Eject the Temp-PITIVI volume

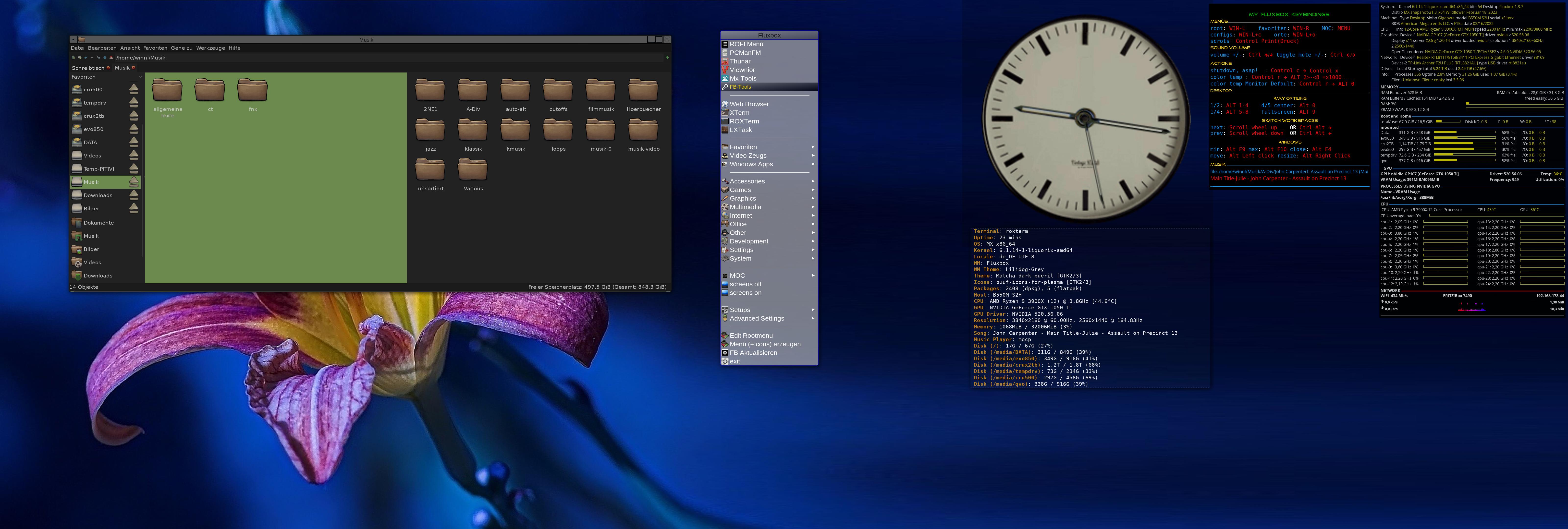[x=134, y=169]
